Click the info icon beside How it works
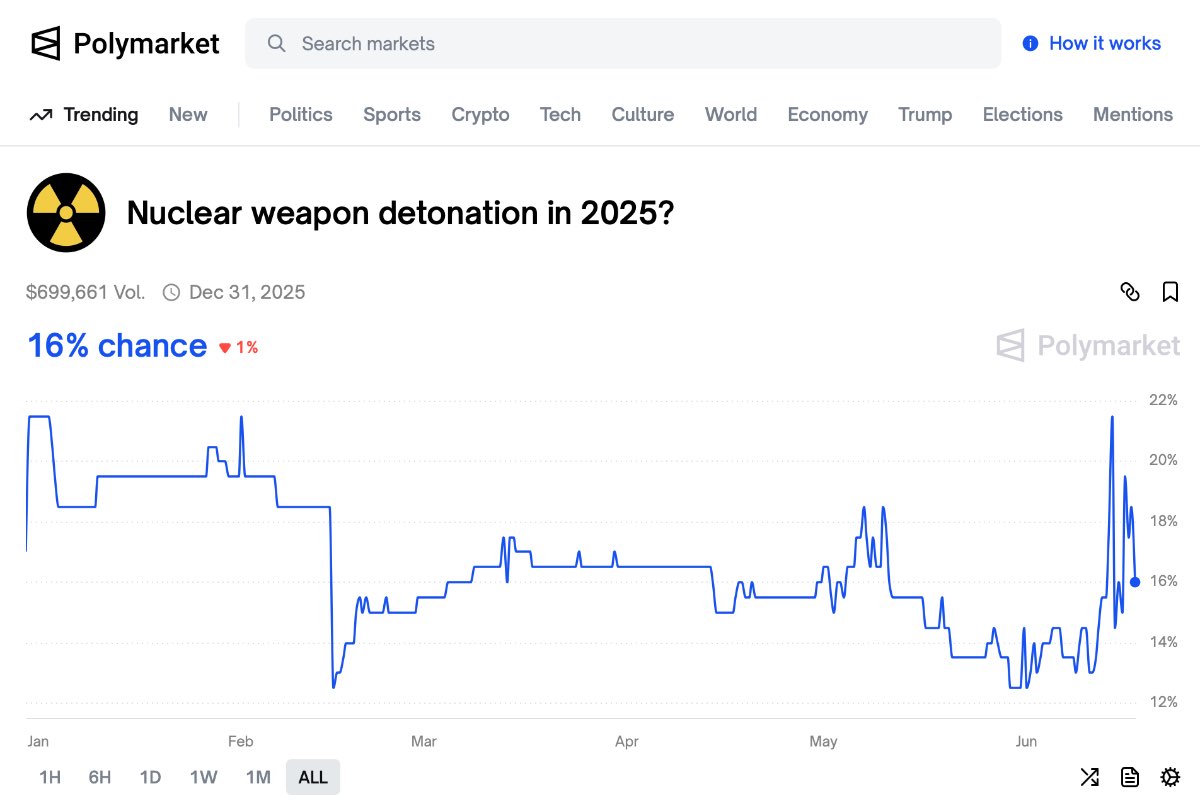 click(1030, 44)
